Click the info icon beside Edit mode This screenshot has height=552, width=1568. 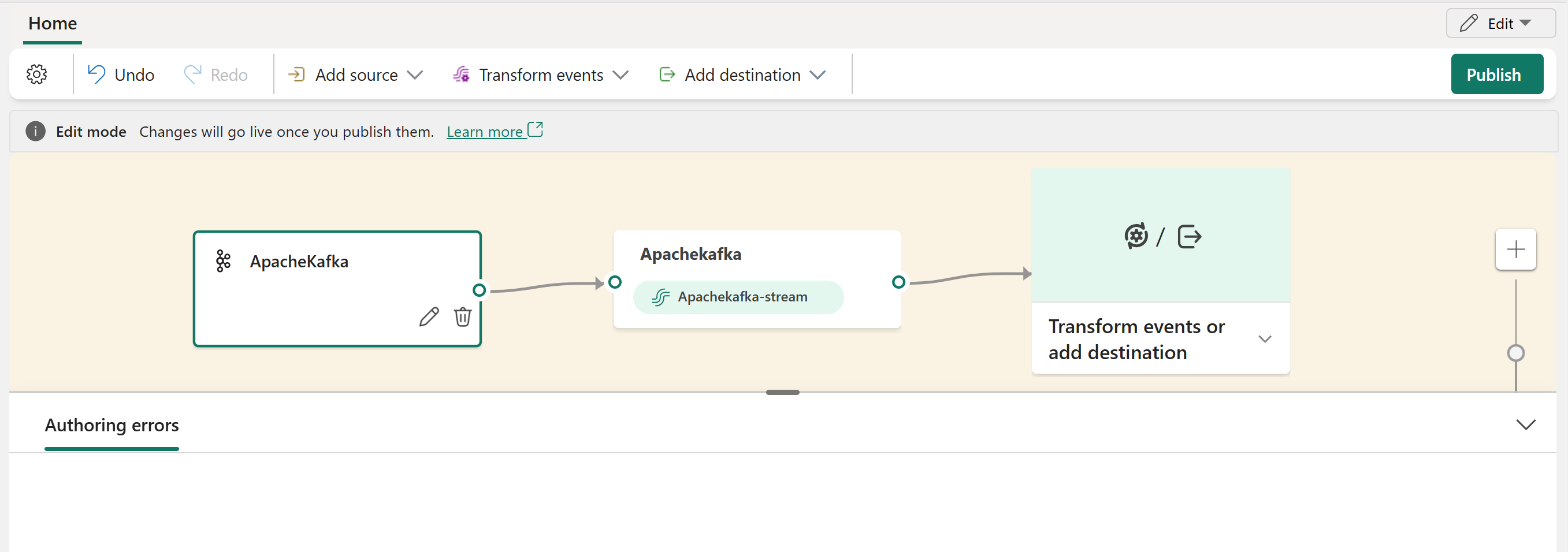pos(35,131)
